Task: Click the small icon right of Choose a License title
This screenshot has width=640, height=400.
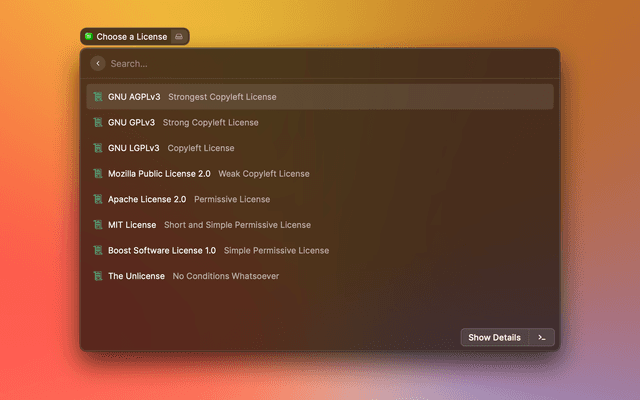Action: pos(178,37)
